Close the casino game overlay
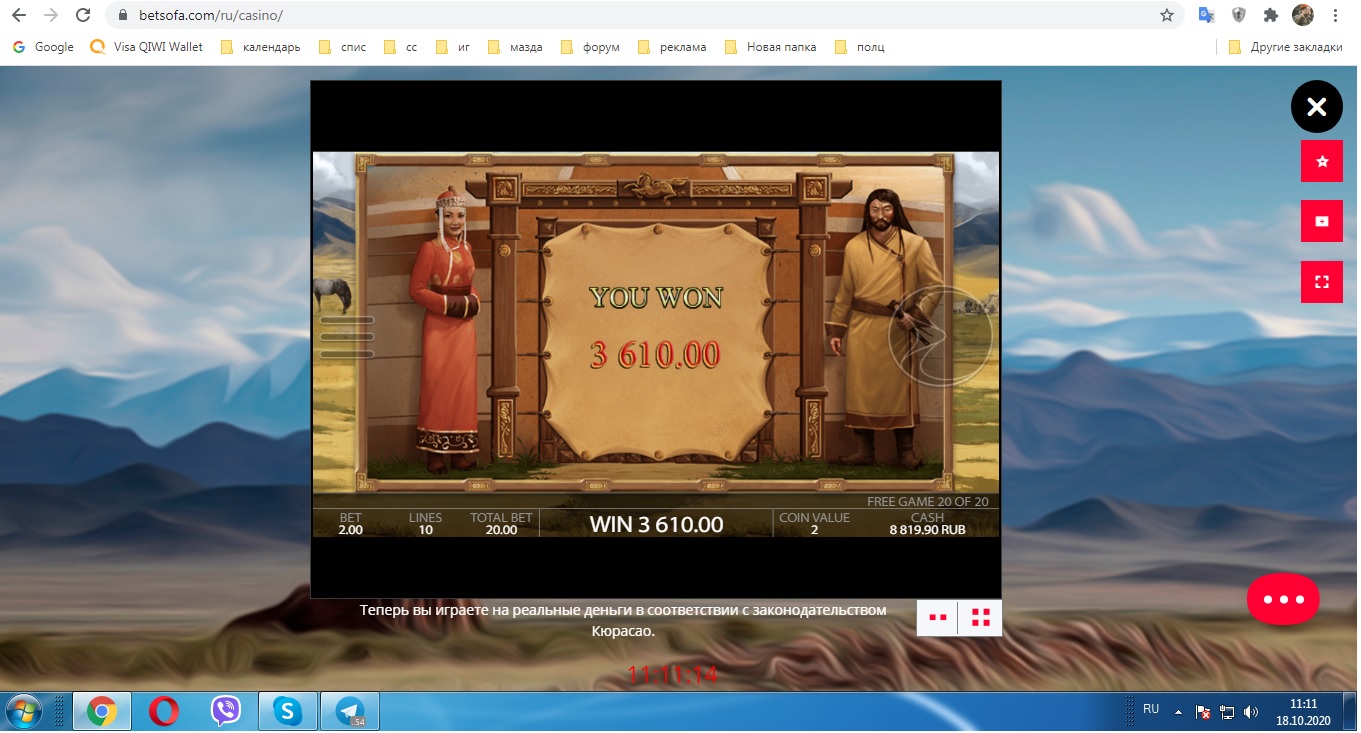The width and height of the screenshot is (1361, 733). pyautogui.click(x=1317, y=107)
